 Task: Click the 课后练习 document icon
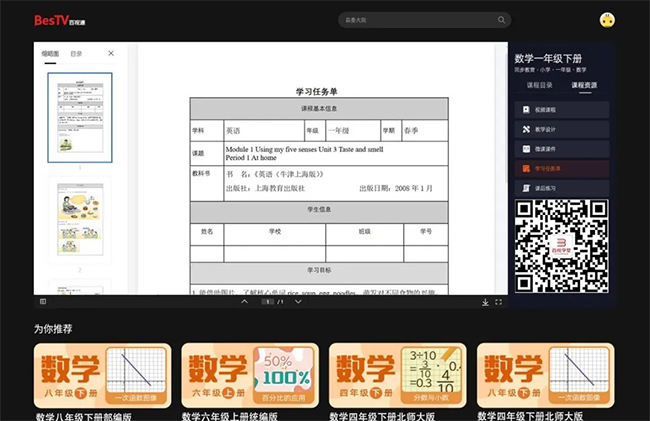[x=526, y=188]
